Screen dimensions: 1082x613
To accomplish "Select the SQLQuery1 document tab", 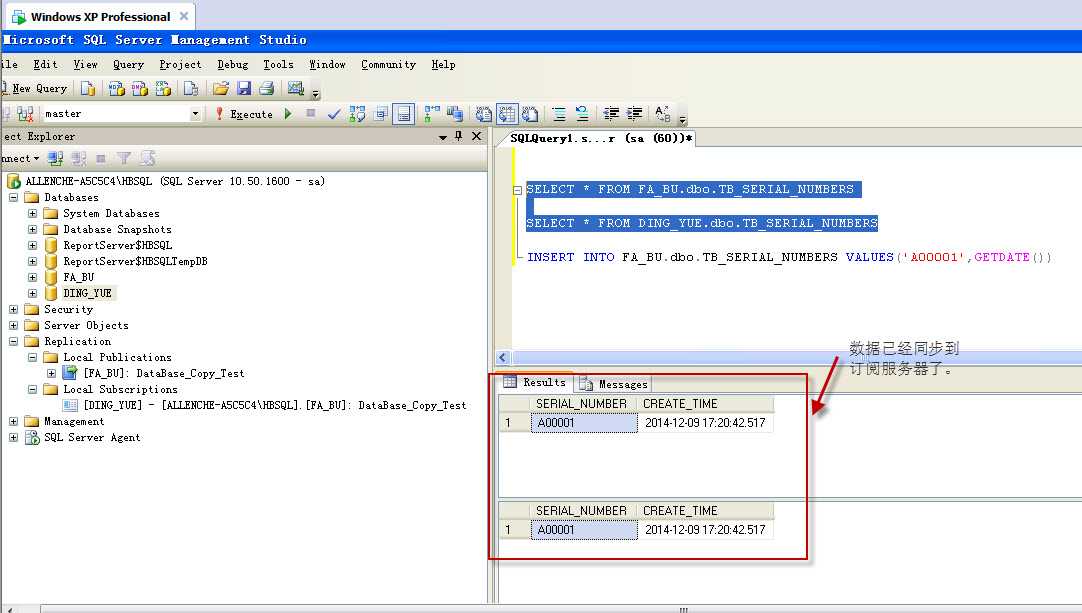I will tap(600, 138).
